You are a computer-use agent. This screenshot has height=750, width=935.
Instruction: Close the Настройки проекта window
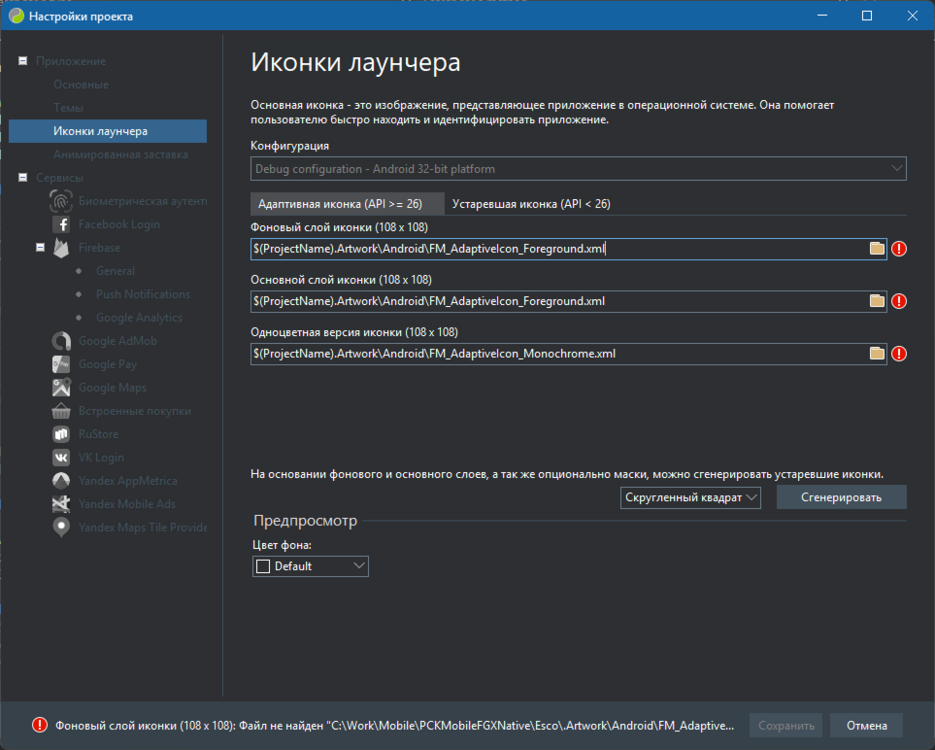pos(912,16)
